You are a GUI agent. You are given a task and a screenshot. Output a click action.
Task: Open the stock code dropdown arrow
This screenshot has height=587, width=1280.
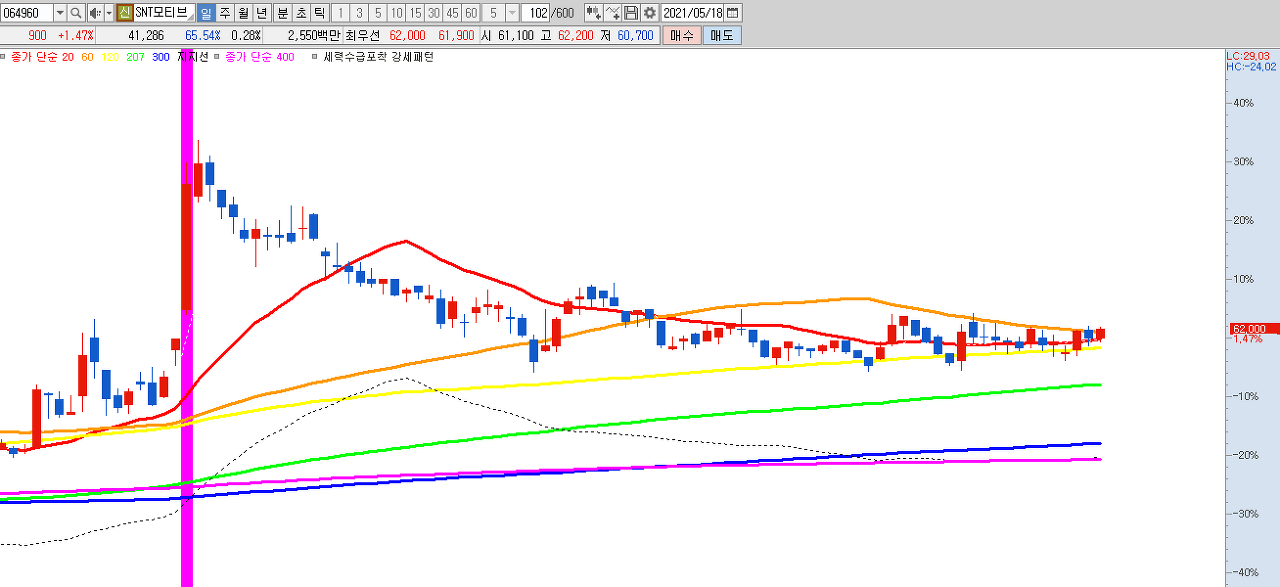point(59,13)
